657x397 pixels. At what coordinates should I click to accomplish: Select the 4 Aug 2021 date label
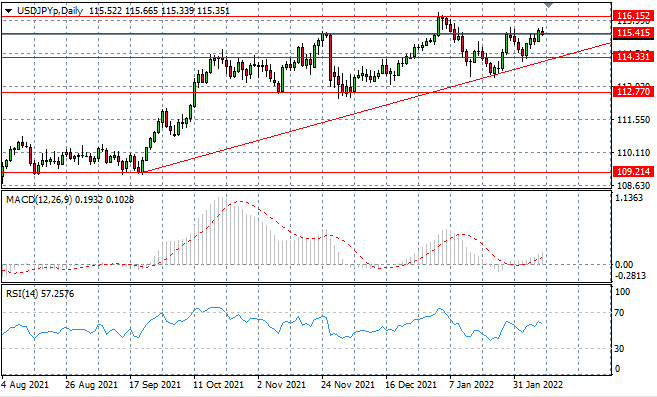(x=25, y=384)
